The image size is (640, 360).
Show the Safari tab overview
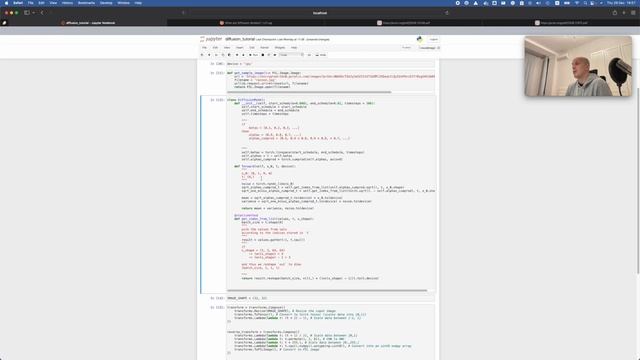click(x=633, y=13)
